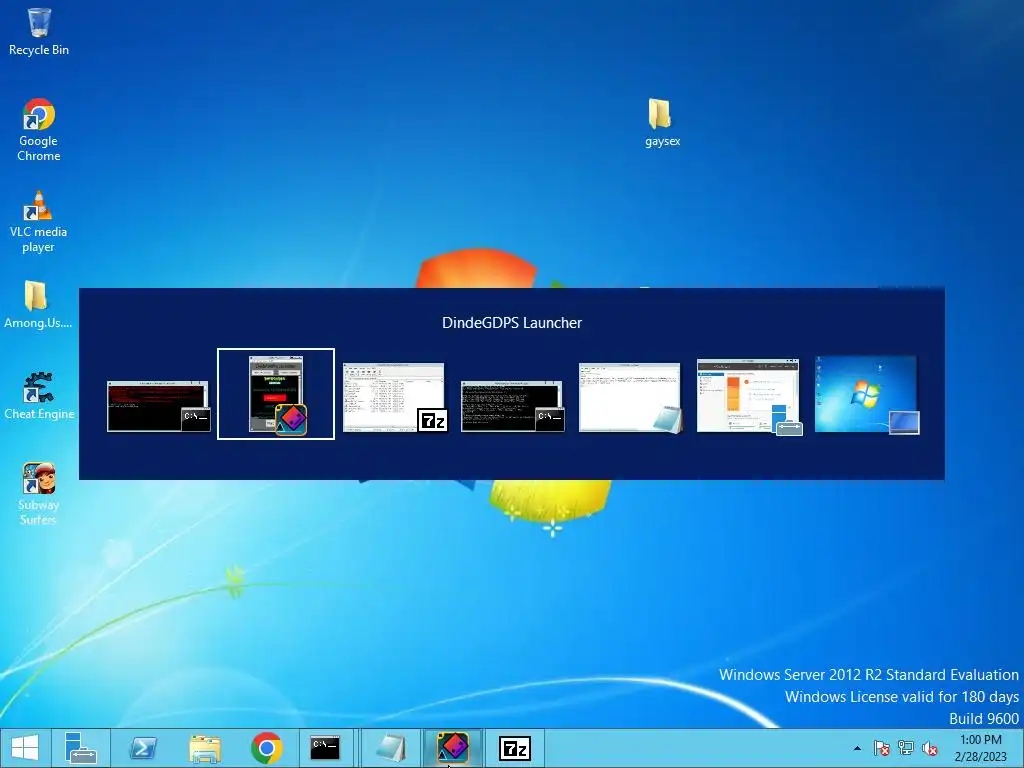Select the gaysex folder on the desktop
Image resolution: width=1024 pixels, height=768 pixels.
point(662,123)
